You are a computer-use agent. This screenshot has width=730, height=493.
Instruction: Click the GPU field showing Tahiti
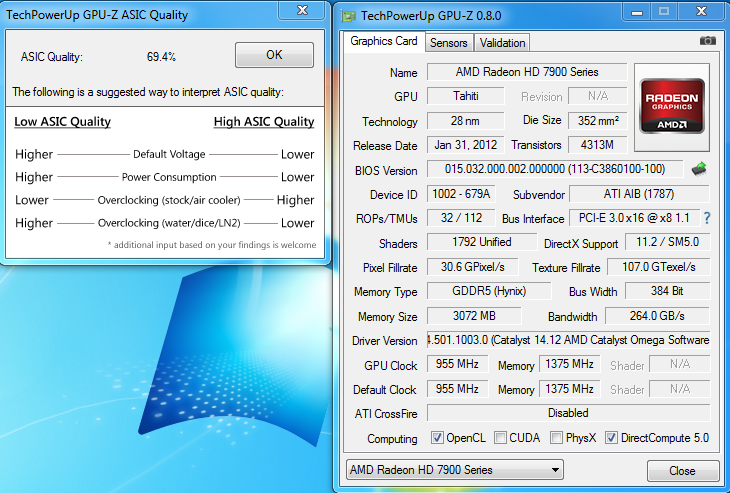[x=466, y=96]
